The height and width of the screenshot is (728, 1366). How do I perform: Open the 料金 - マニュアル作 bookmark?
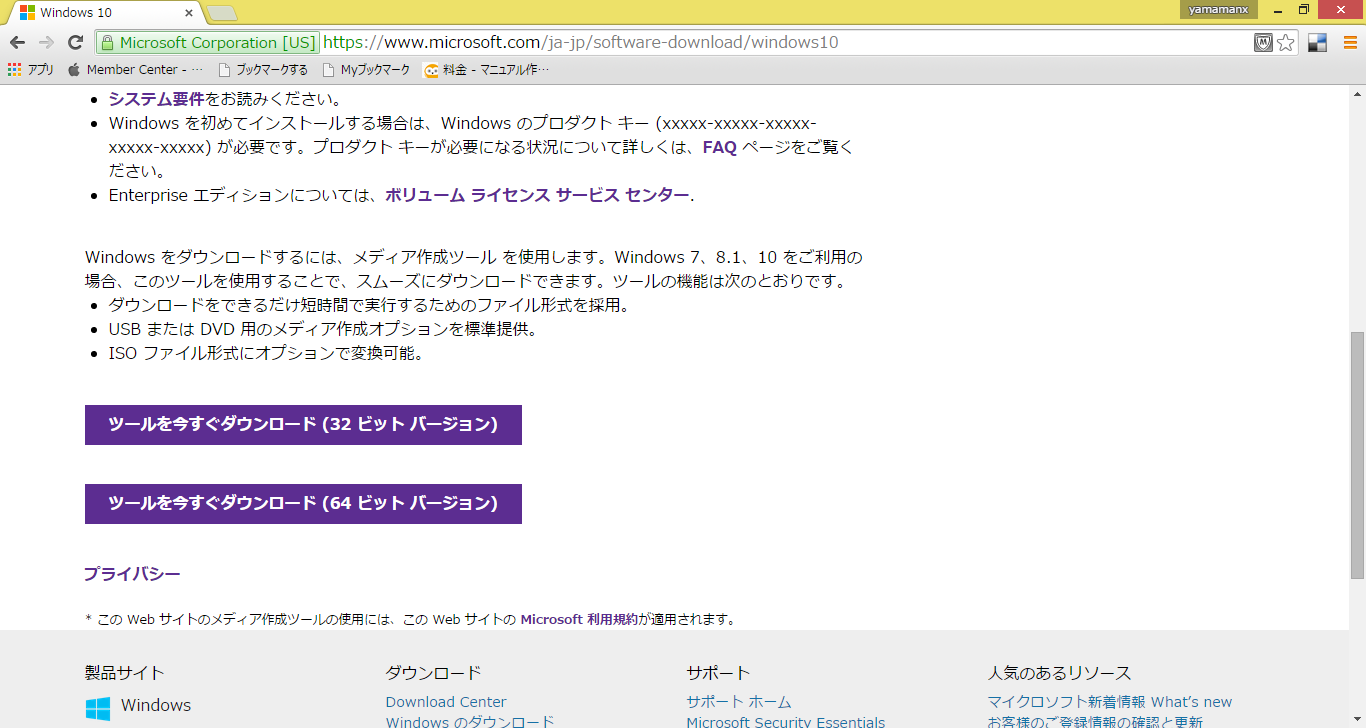point(487,70)
